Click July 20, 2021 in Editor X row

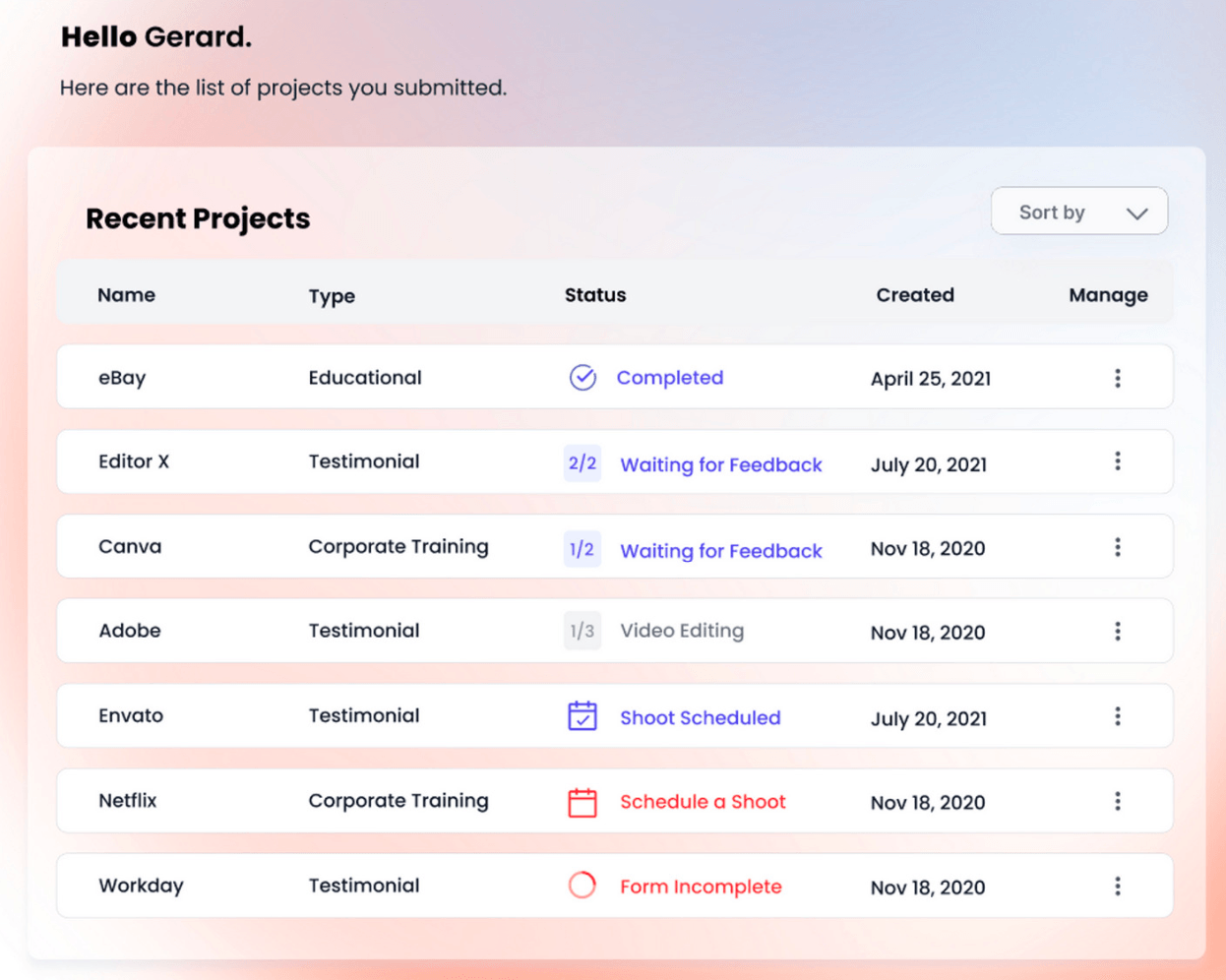pyautogui.click(x=929, y=464)
